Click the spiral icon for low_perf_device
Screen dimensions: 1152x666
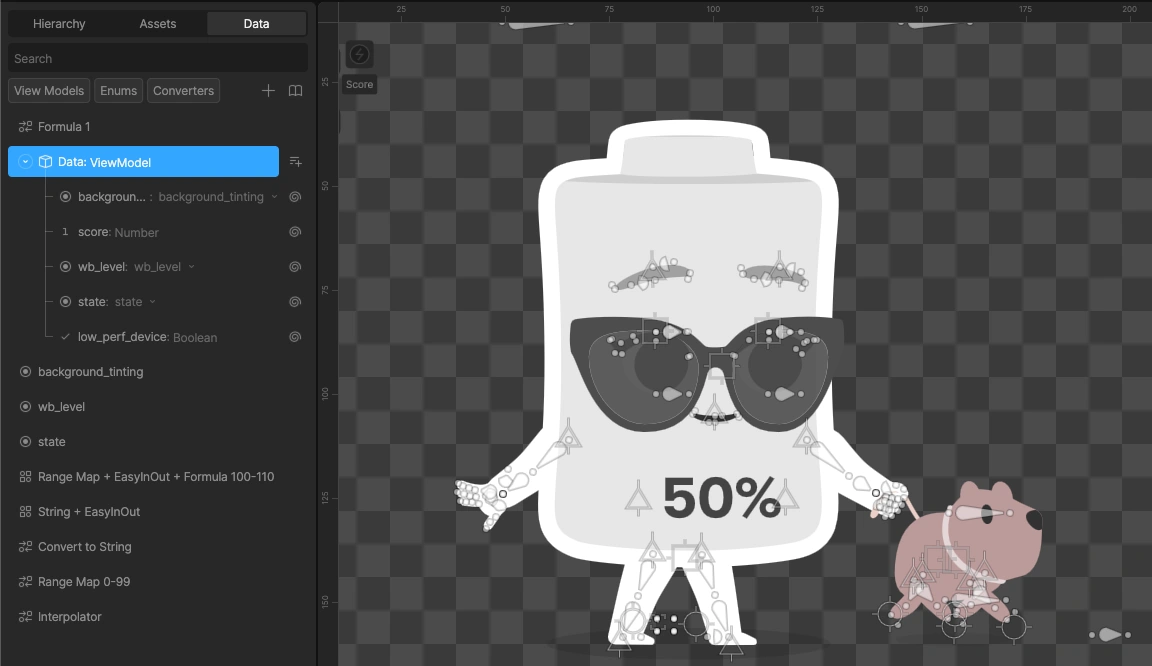tap(295, 337)
